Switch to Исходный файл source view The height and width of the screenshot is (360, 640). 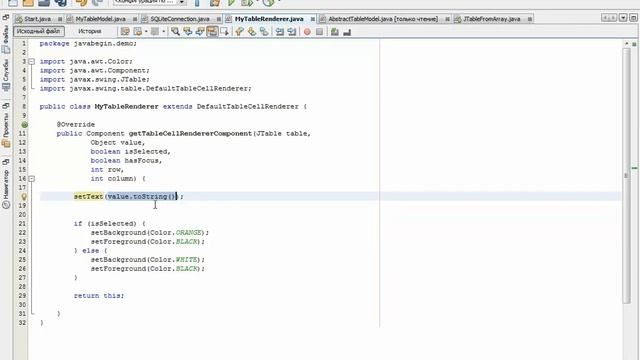pos(39,31)
